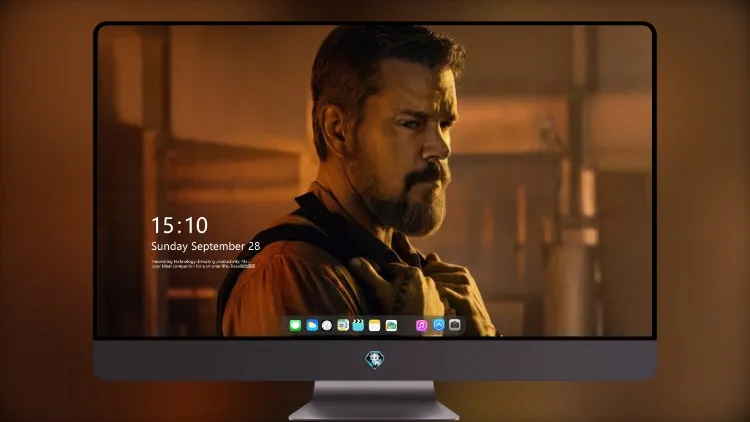The image size is (750, 422).
Task: Open the green Messages app in dock
Action: (295, 326)
